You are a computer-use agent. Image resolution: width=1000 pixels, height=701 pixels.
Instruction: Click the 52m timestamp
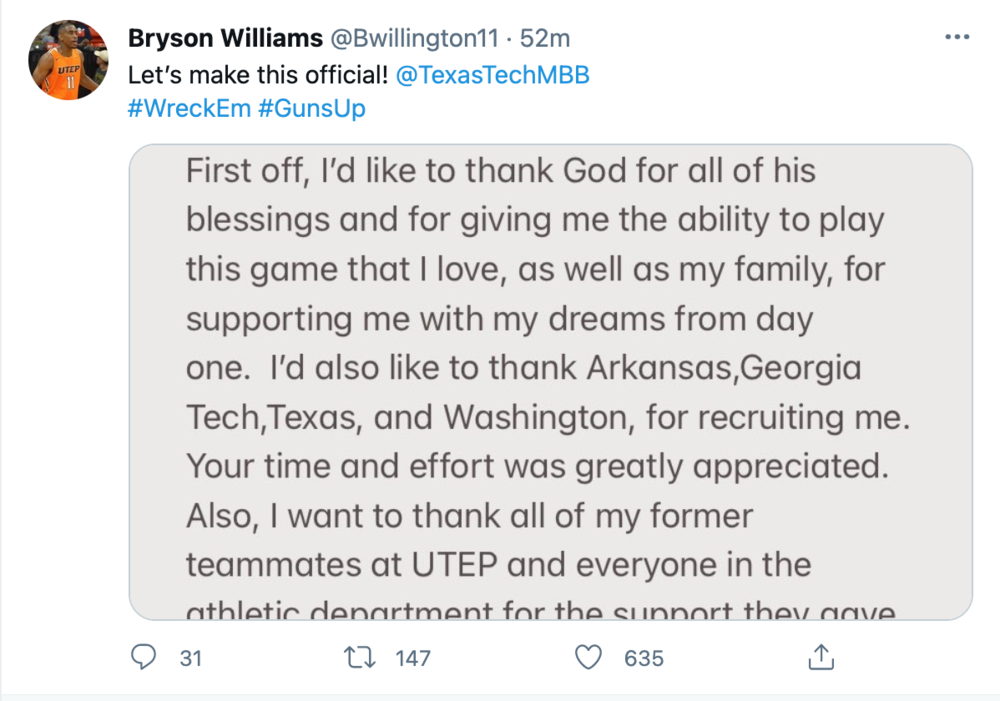click(547, 38)
